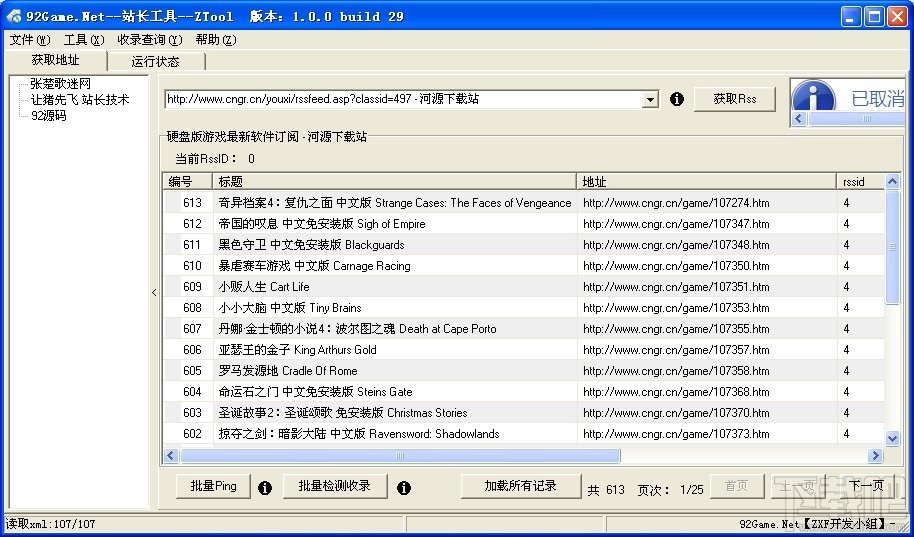914x537 pixels.
Task: Open the 文件(W) menu
Action: 30,40
